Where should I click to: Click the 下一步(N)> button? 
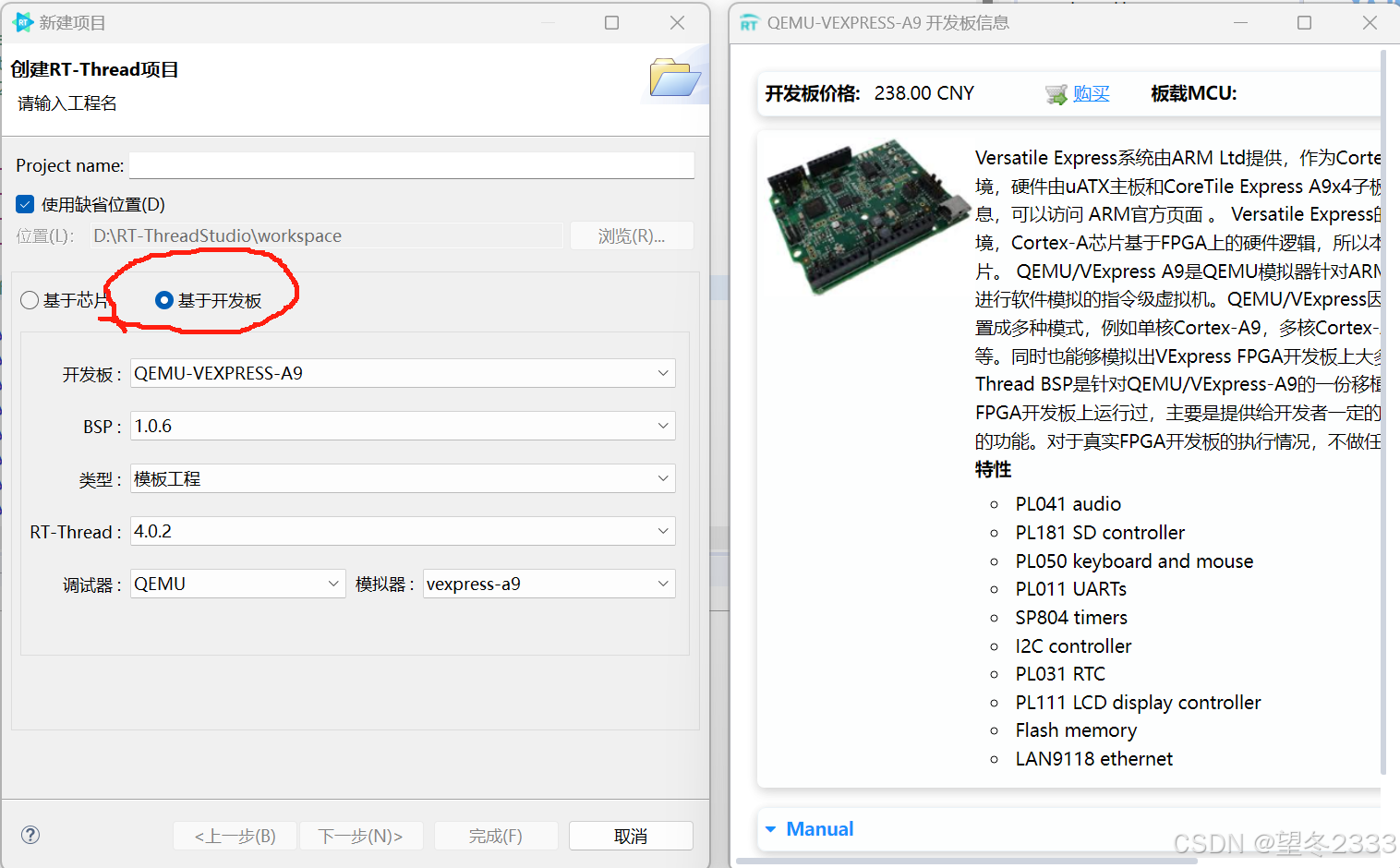(x=361, y=836)
